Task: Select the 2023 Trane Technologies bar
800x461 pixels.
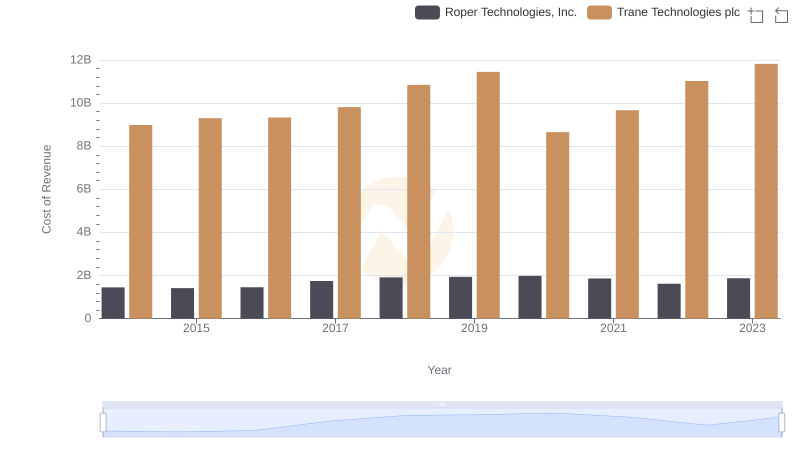Action: click(766, 191)
